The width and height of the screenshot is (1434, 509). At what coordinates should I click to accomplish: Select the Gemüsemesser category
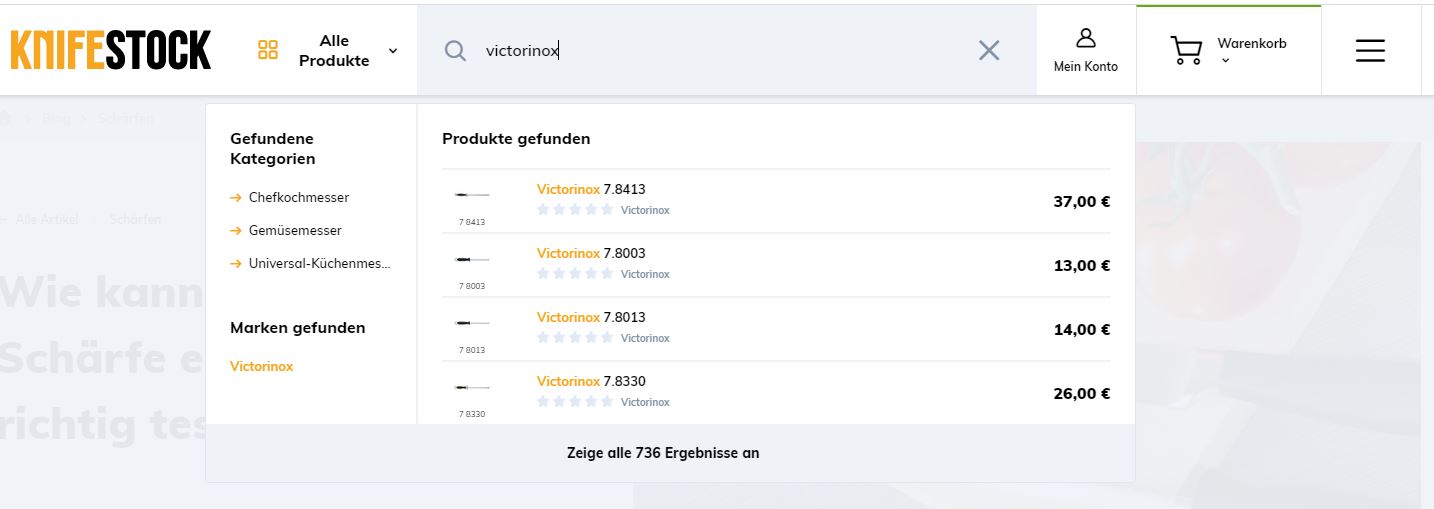[295, 231]
